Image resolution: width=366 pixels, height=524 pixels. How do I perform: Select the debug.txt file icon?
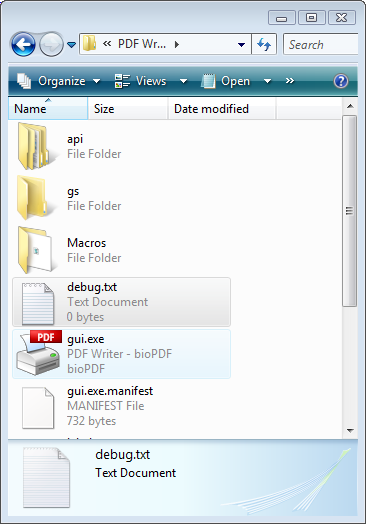[38, 304]
